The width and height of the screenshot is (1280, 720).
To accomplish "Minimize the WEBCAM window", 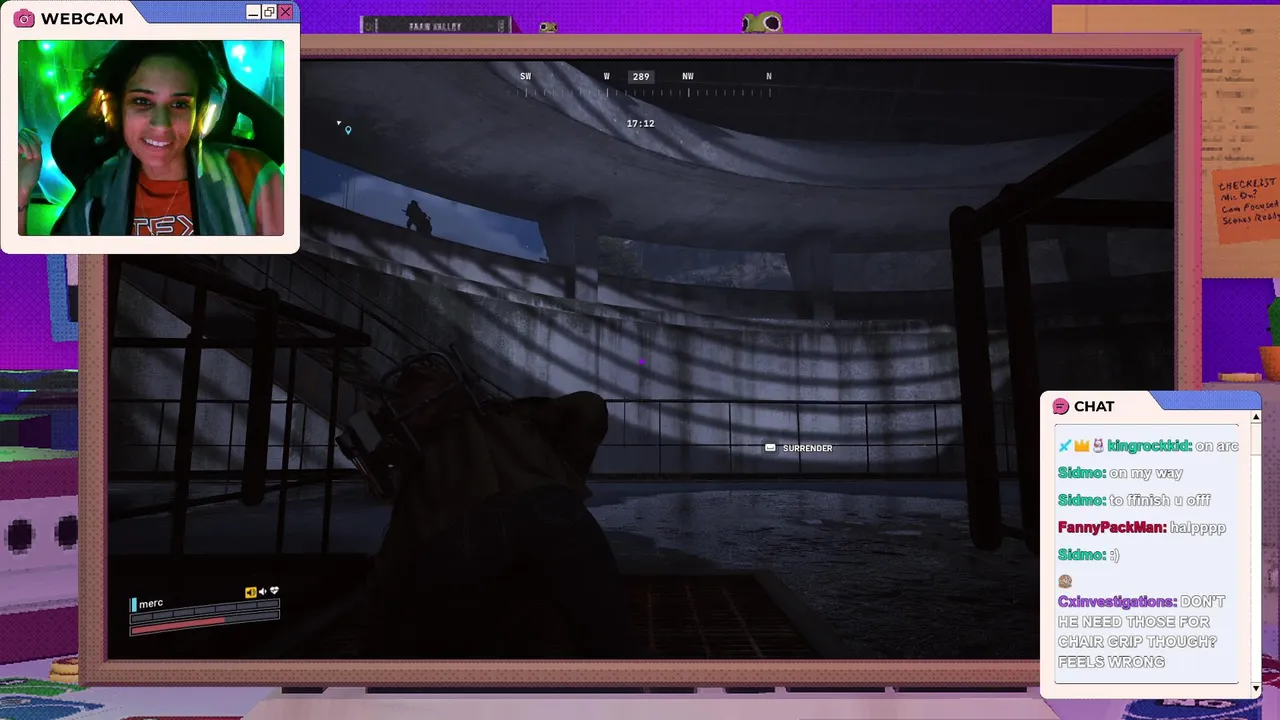I will (253, 12).
